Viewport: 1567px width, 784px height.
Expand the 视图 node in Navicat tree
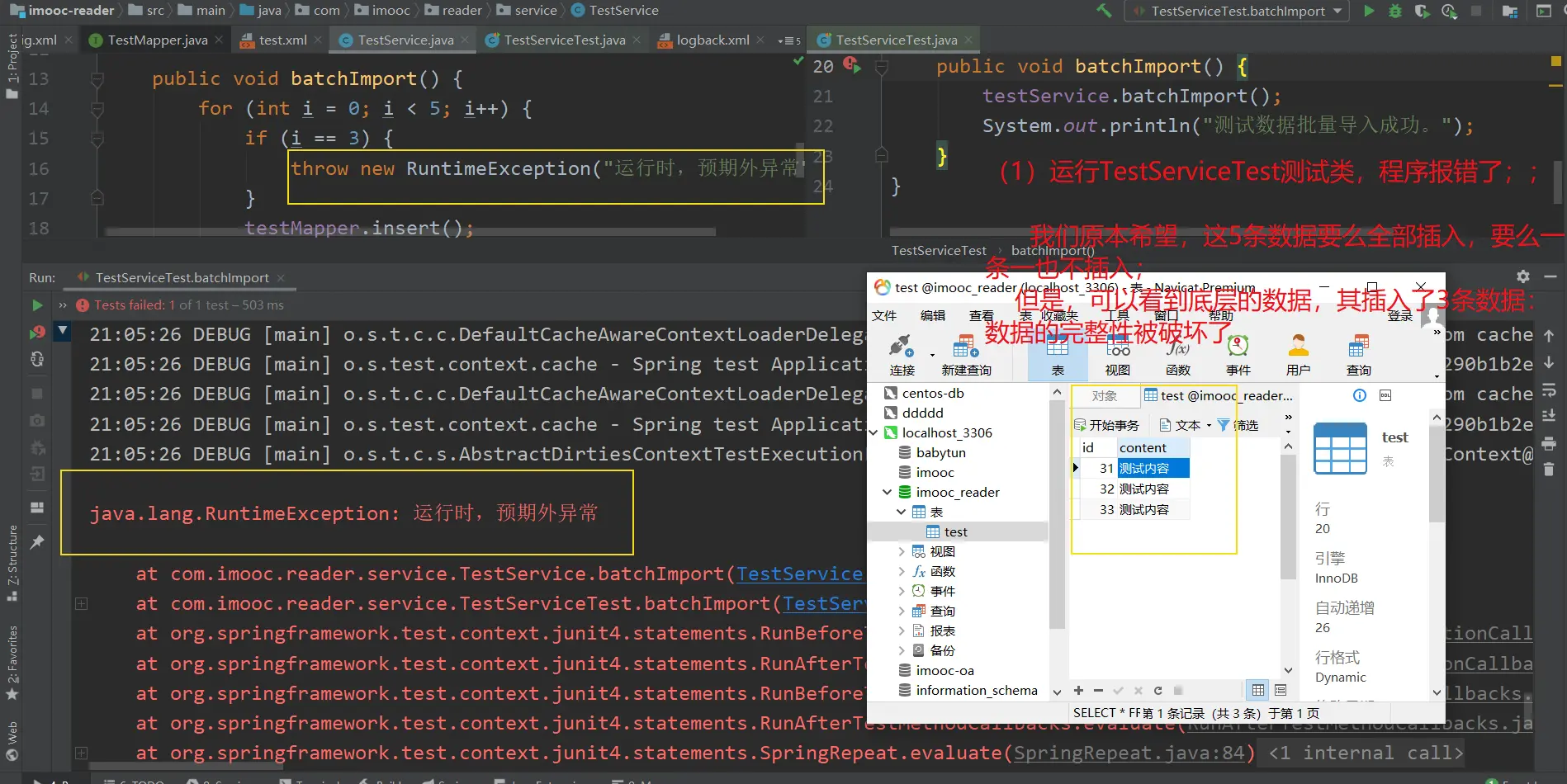(902, 551)
